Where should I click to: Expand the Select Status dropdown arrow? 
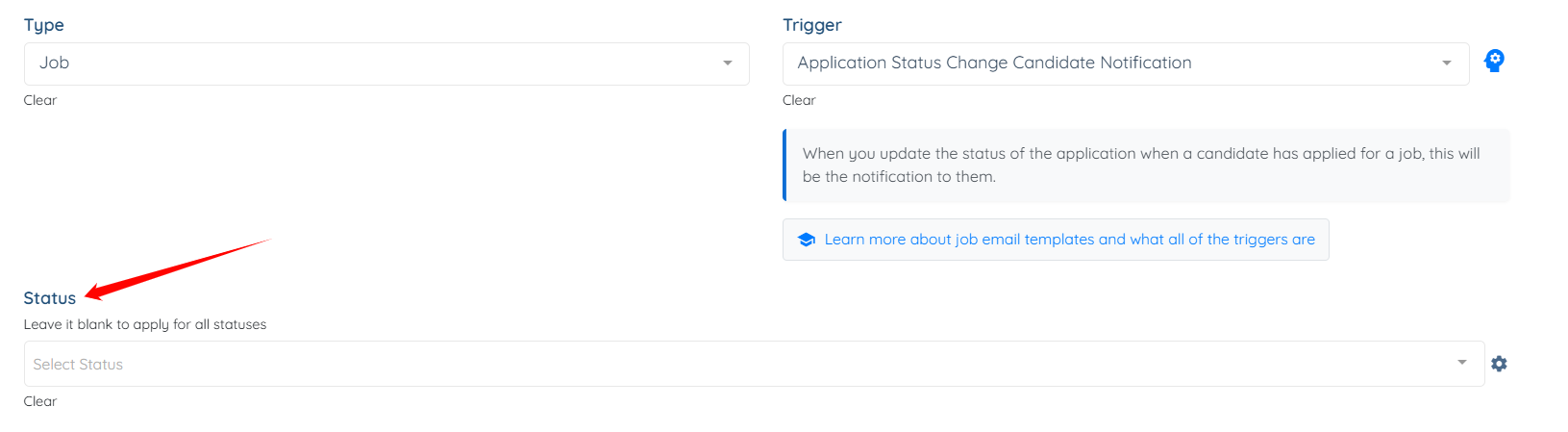click(1462, 363)
